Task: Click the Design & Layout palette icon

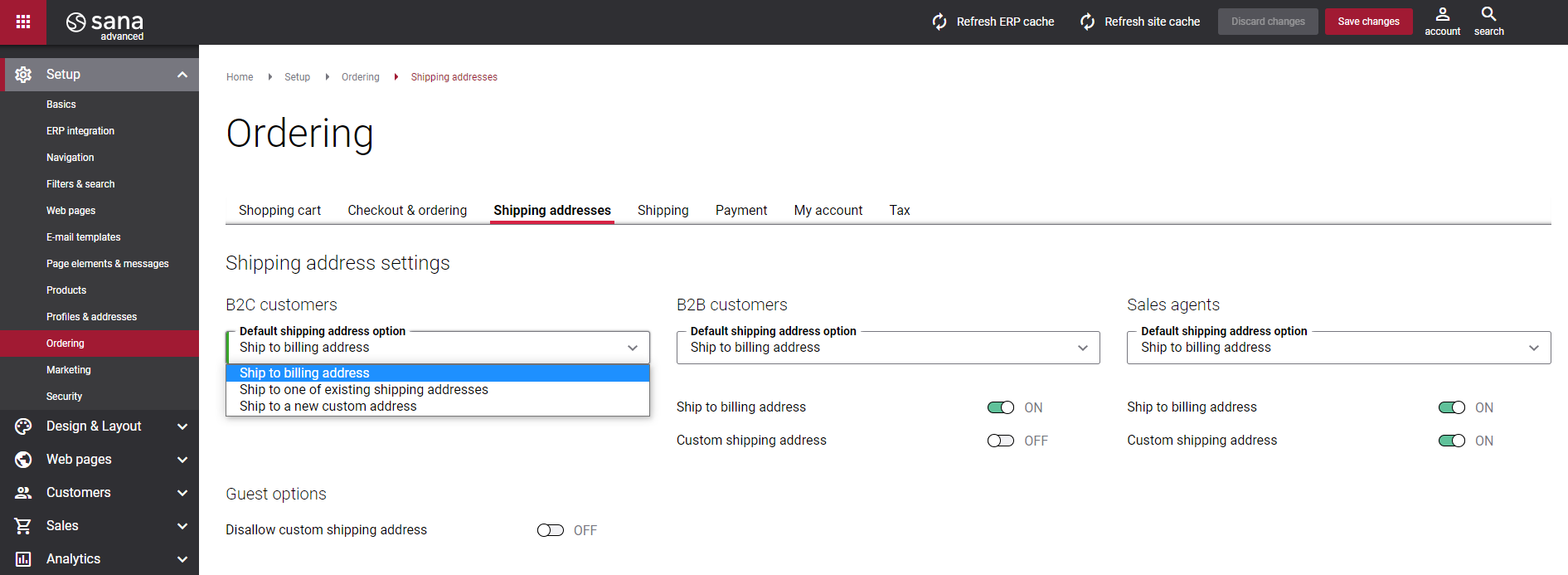Action: point(23,426)
